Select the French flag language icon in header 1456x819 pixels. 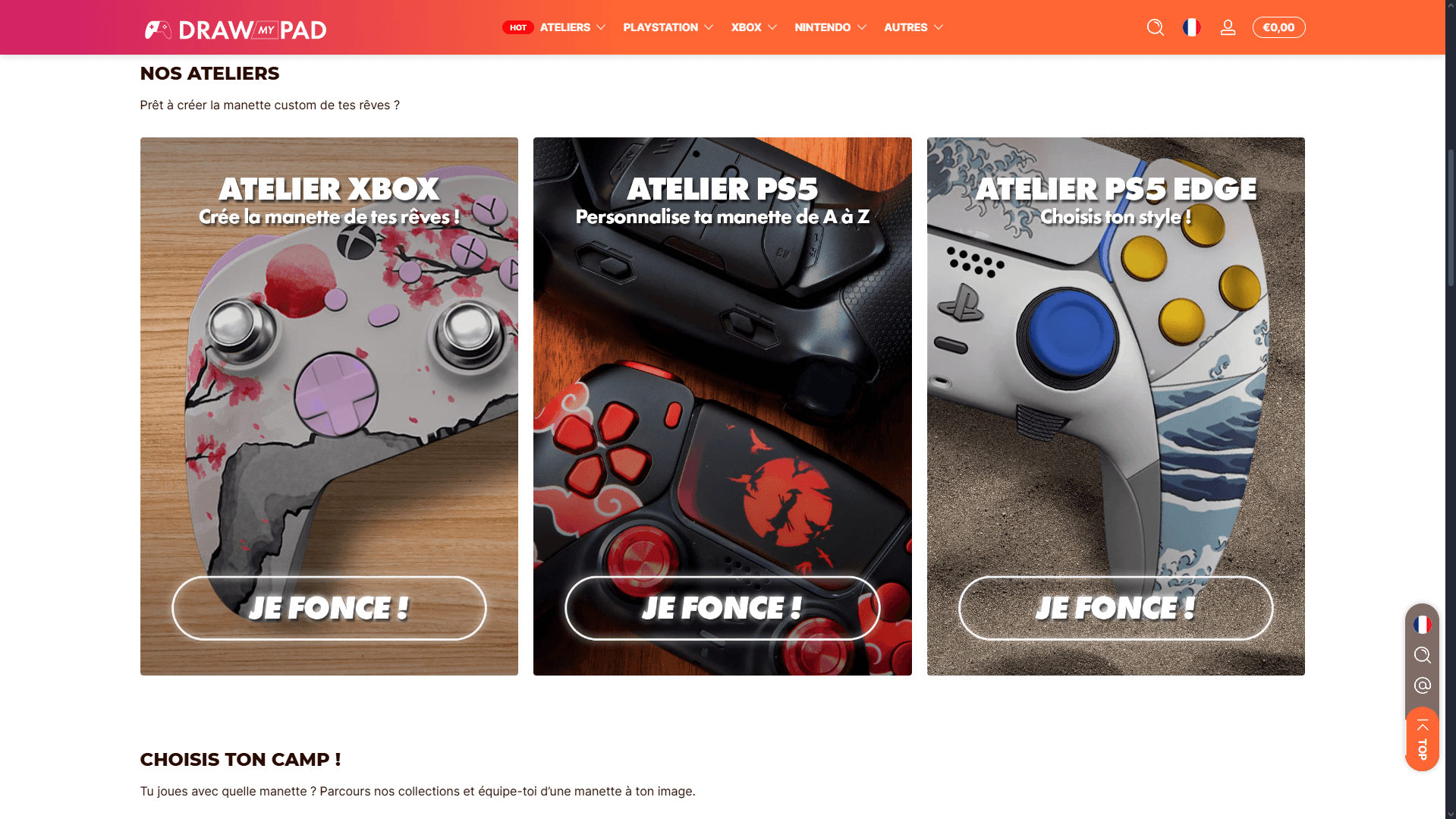(x=1191, y=27)
